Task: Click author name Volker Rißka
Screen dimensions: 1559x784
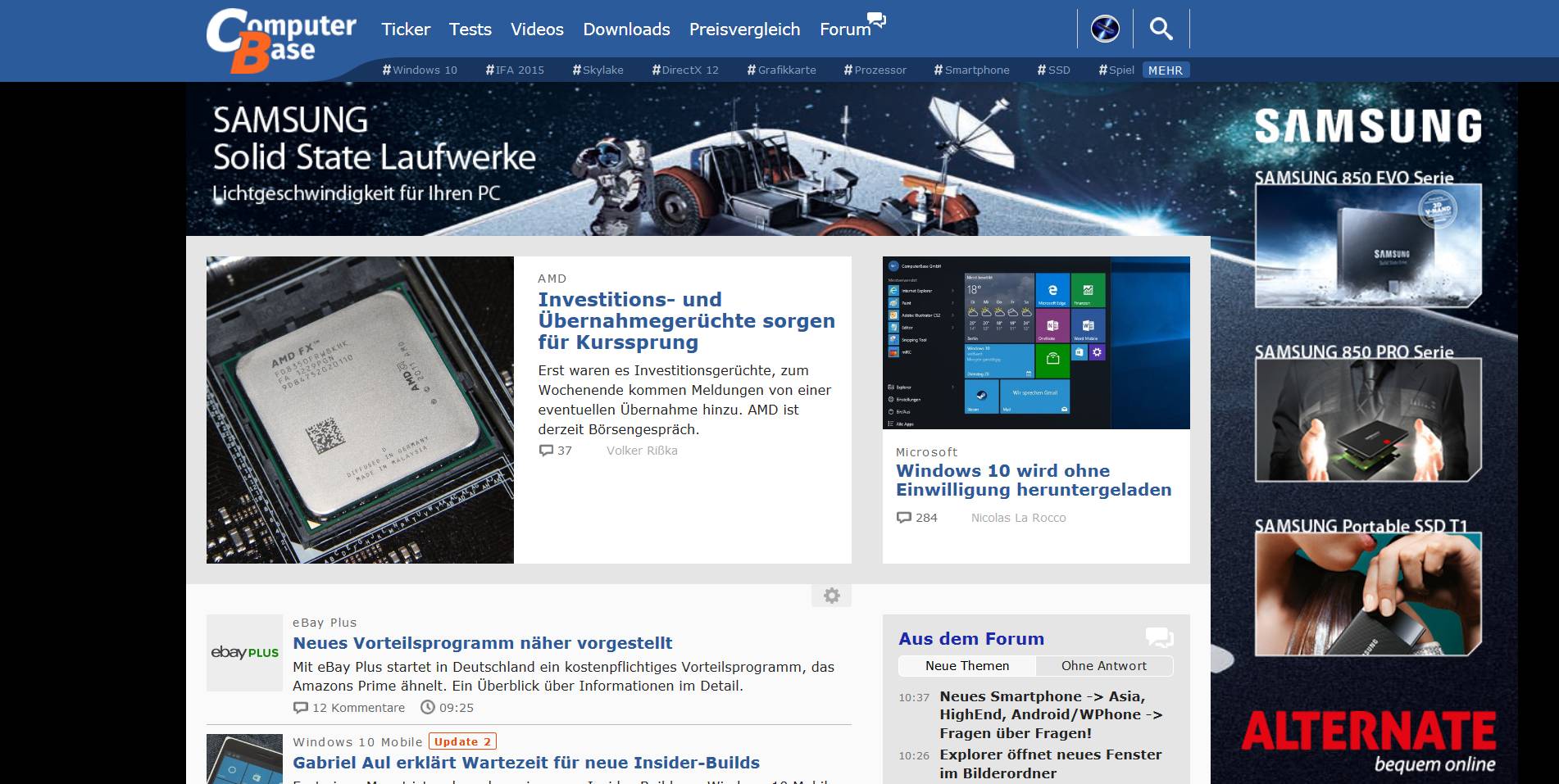Action: point(642,451)
